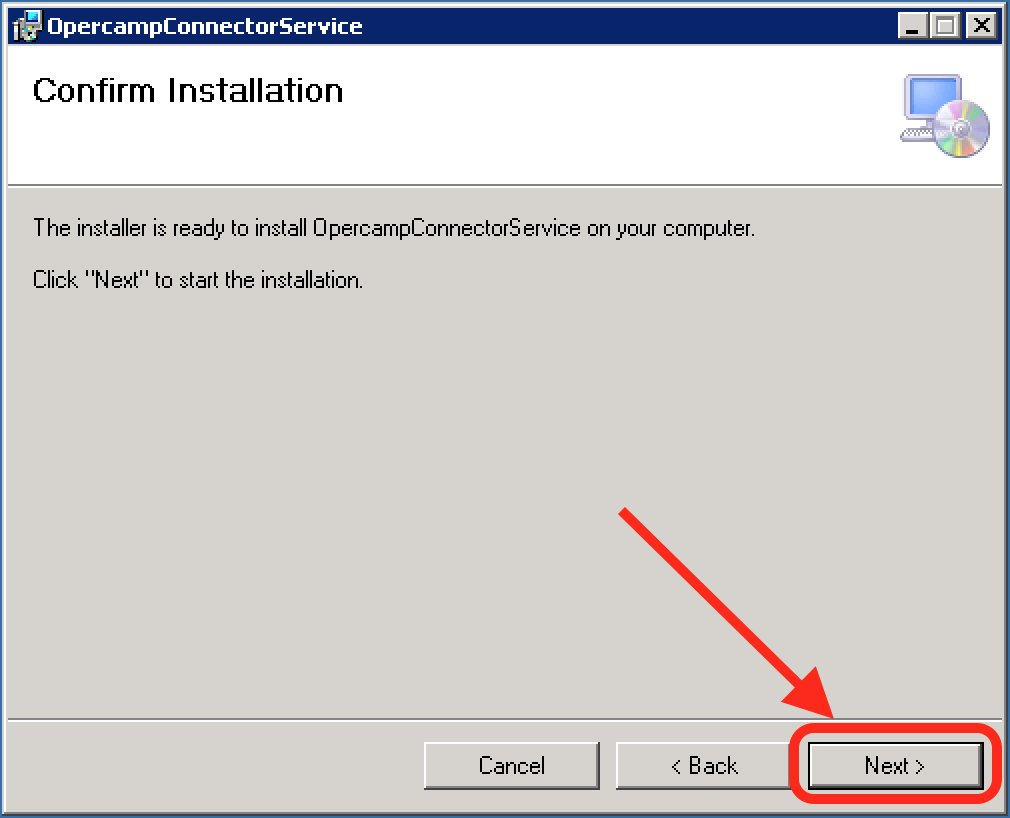The width and height of the screenshot is (1010, 818).
Task: Minimize the installer window
Action: coord(912,26)
